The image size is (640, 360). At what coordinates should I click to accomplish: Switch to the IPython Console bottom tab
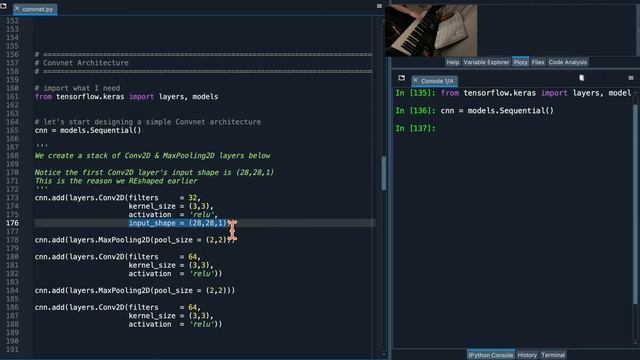[491, 355]
